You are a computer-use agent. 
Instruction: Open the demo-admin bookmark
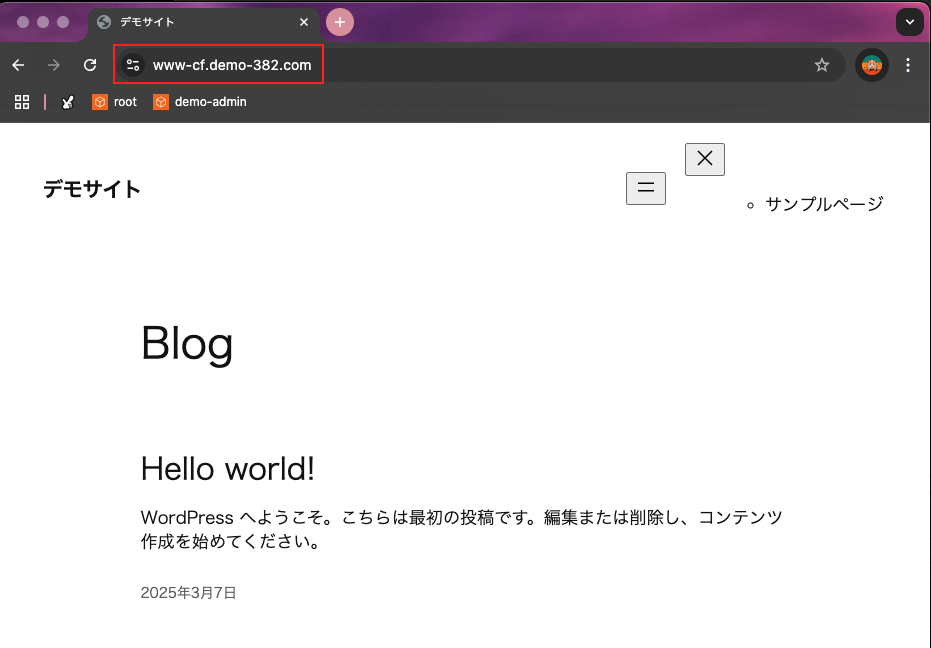(x=200, y=102)
